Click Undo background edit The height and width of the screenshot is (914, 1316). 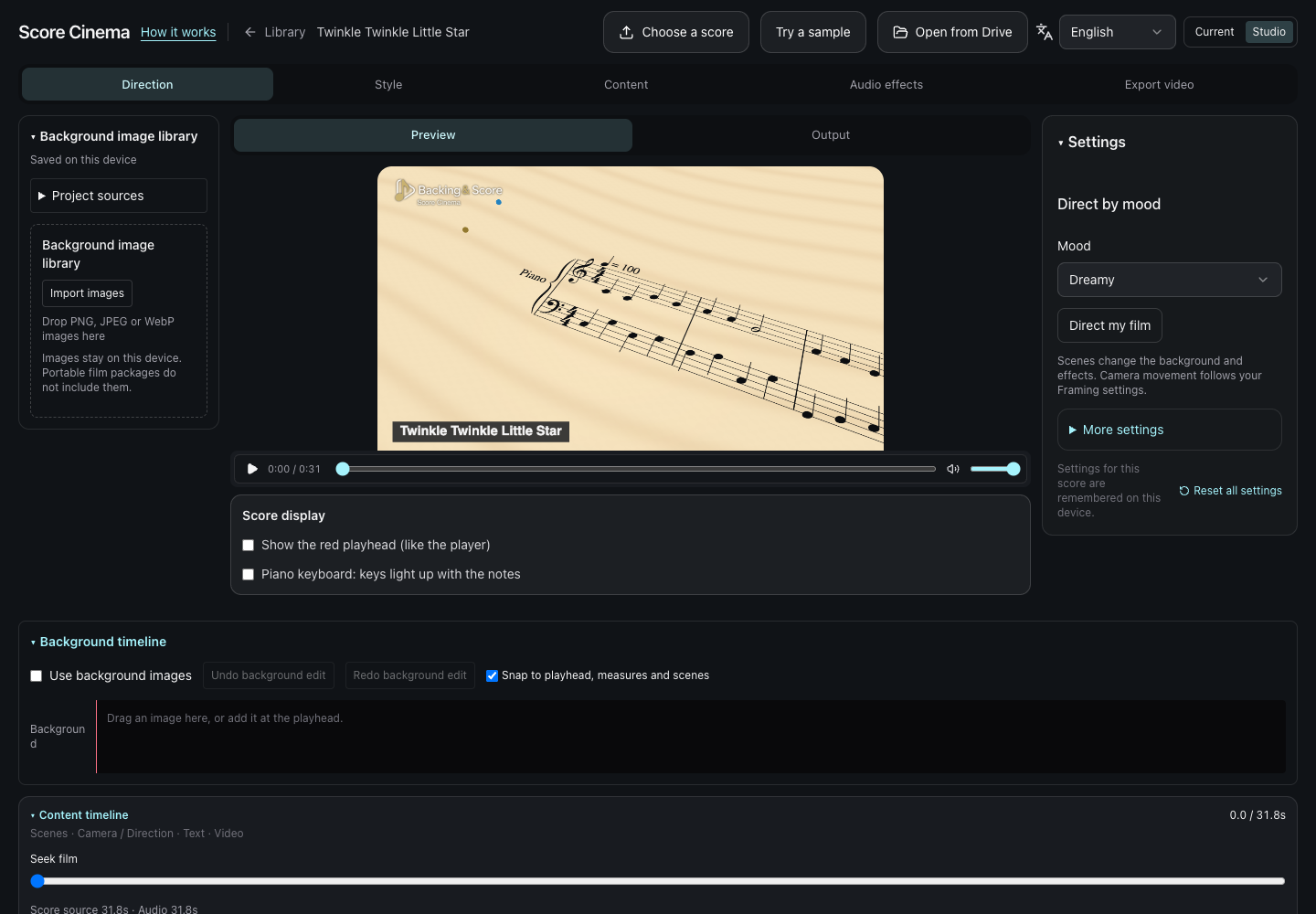pos(269,675)
